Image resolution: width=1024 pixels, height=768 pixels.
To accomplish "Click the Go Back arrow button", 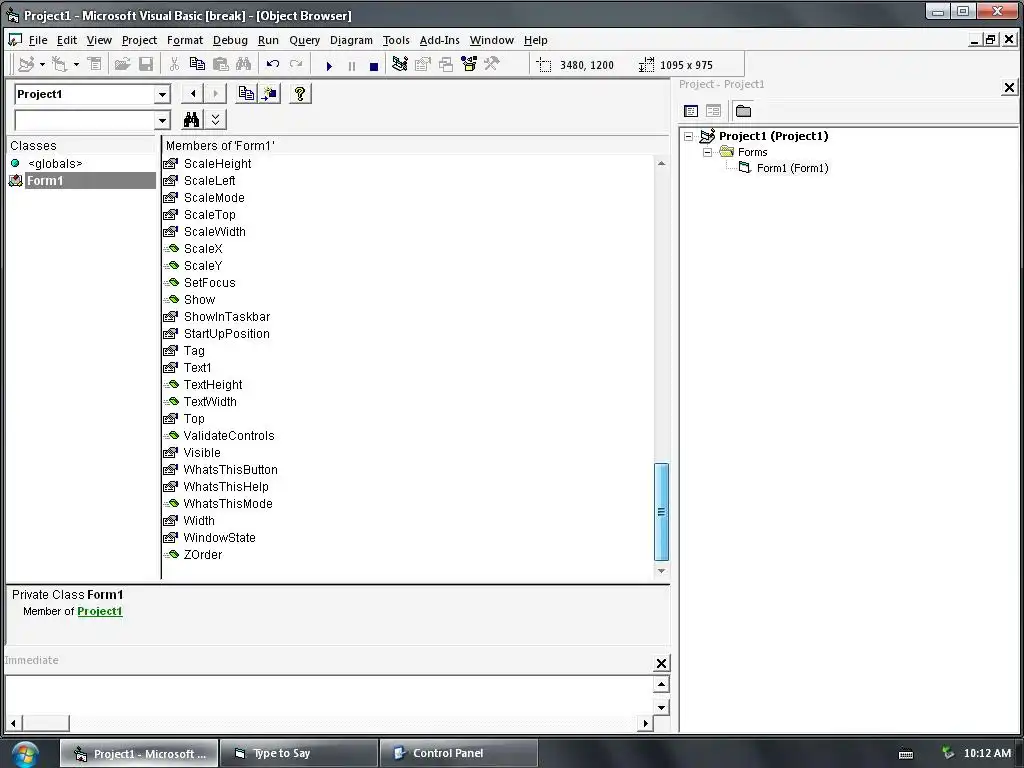I will pos(193,93).
